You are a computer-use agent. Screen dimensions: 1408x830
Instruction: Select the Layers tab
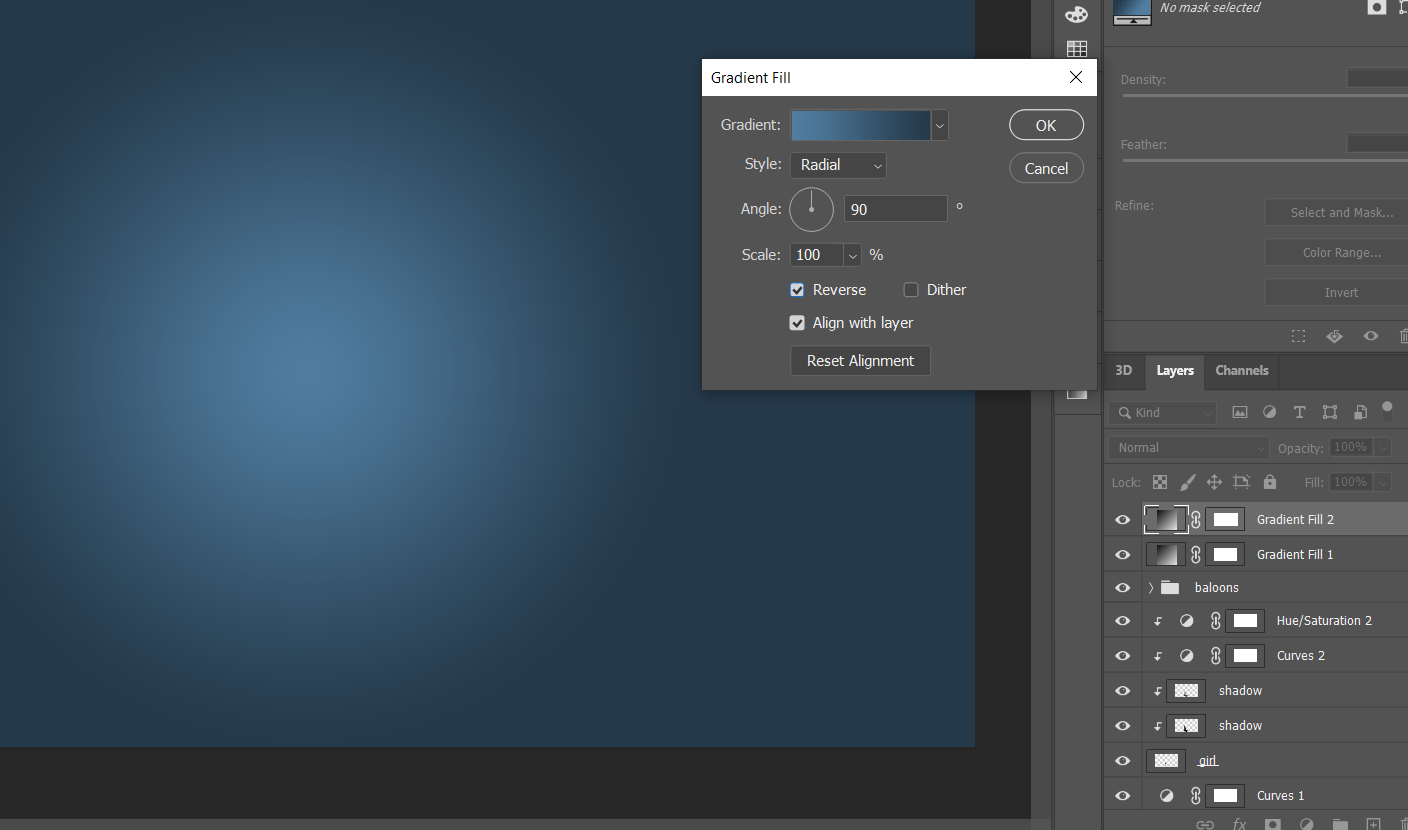click(1175, 370)
